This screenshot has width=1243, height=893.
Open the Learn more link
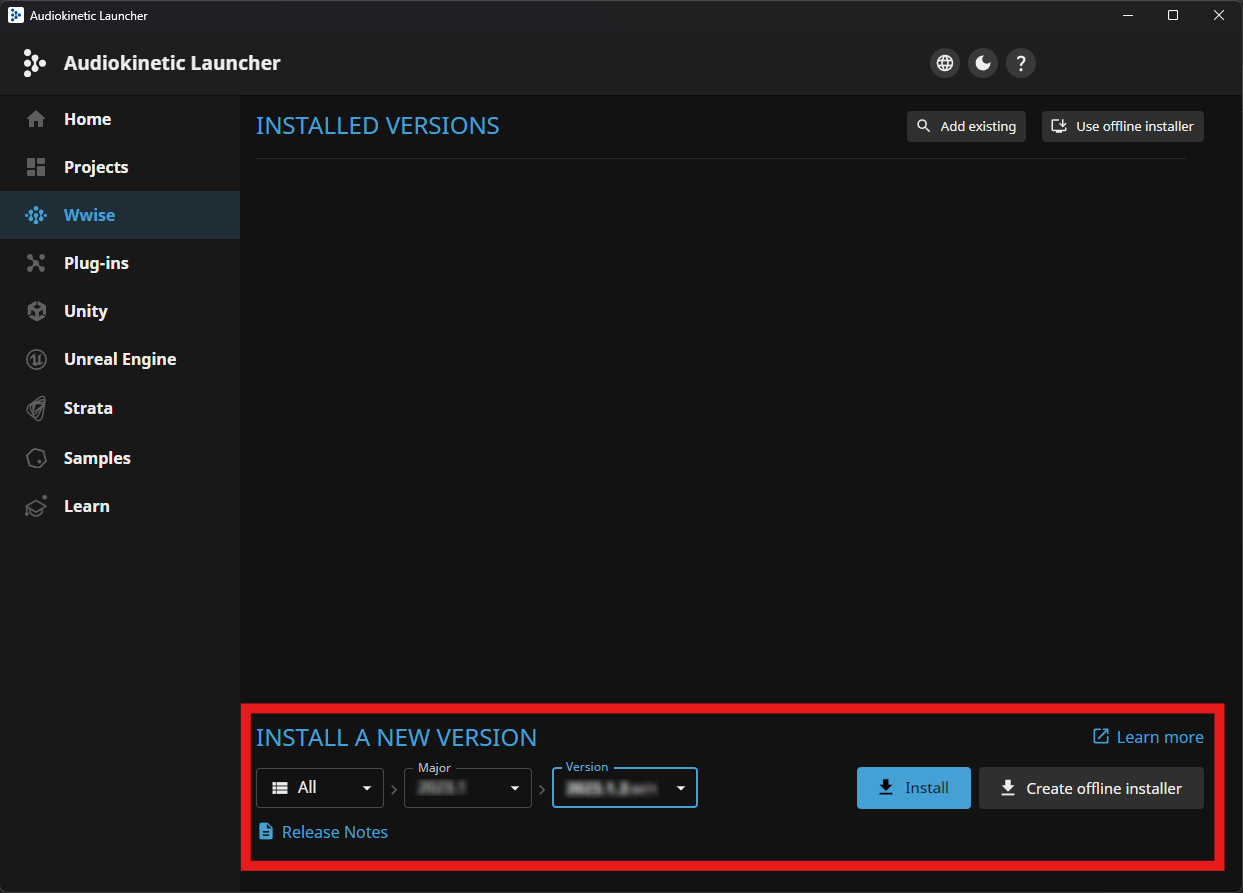click(x=1148, y=737)
